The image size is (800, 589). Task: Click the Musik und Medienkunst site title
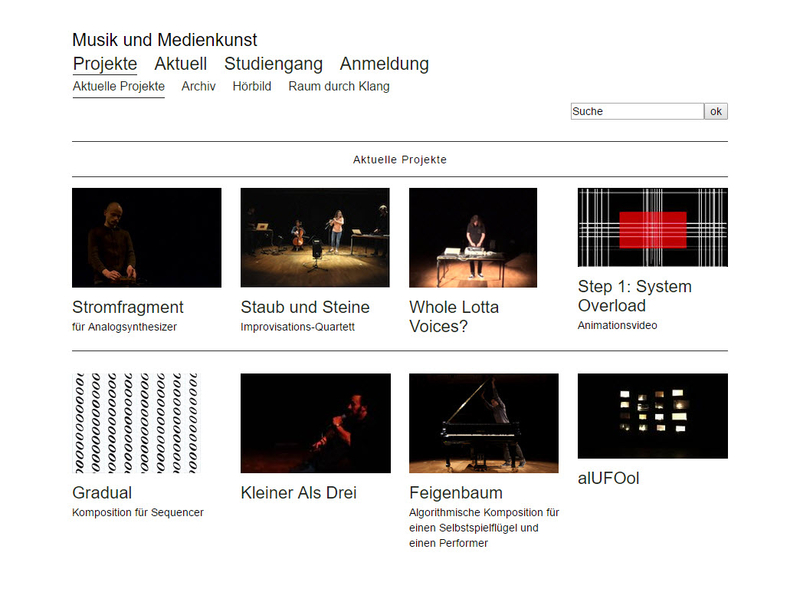point(164,40)
